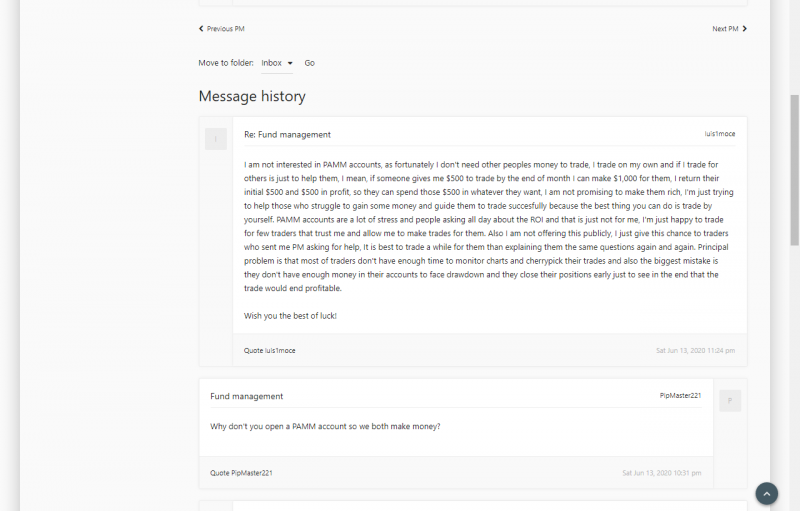Click the 11:24 pm message timestamp

click(x=695, y=351)
